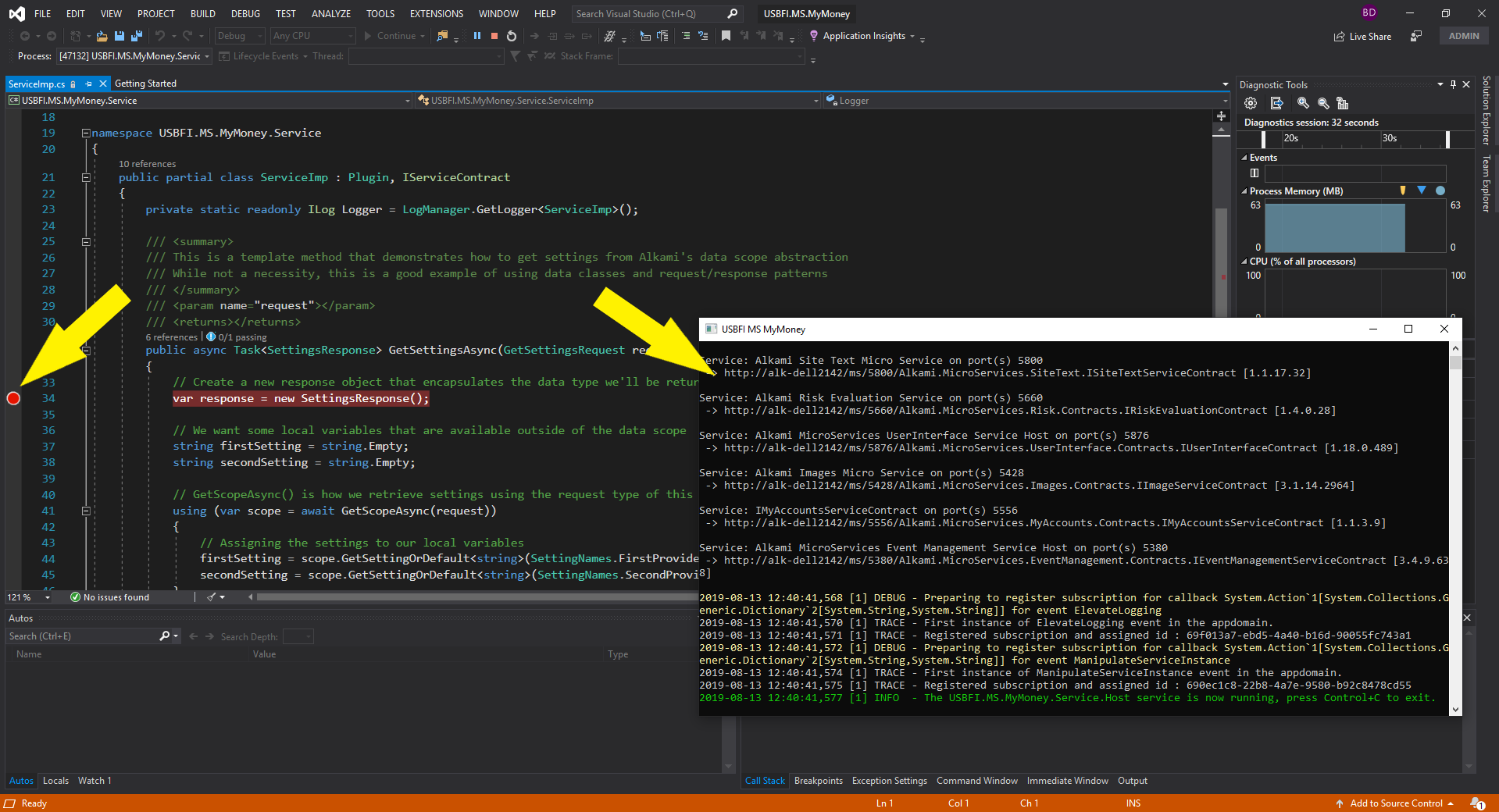1499x812 pixels.
Task: Open the feedback icon near Live Share
Action: [x=1416, y=36]
